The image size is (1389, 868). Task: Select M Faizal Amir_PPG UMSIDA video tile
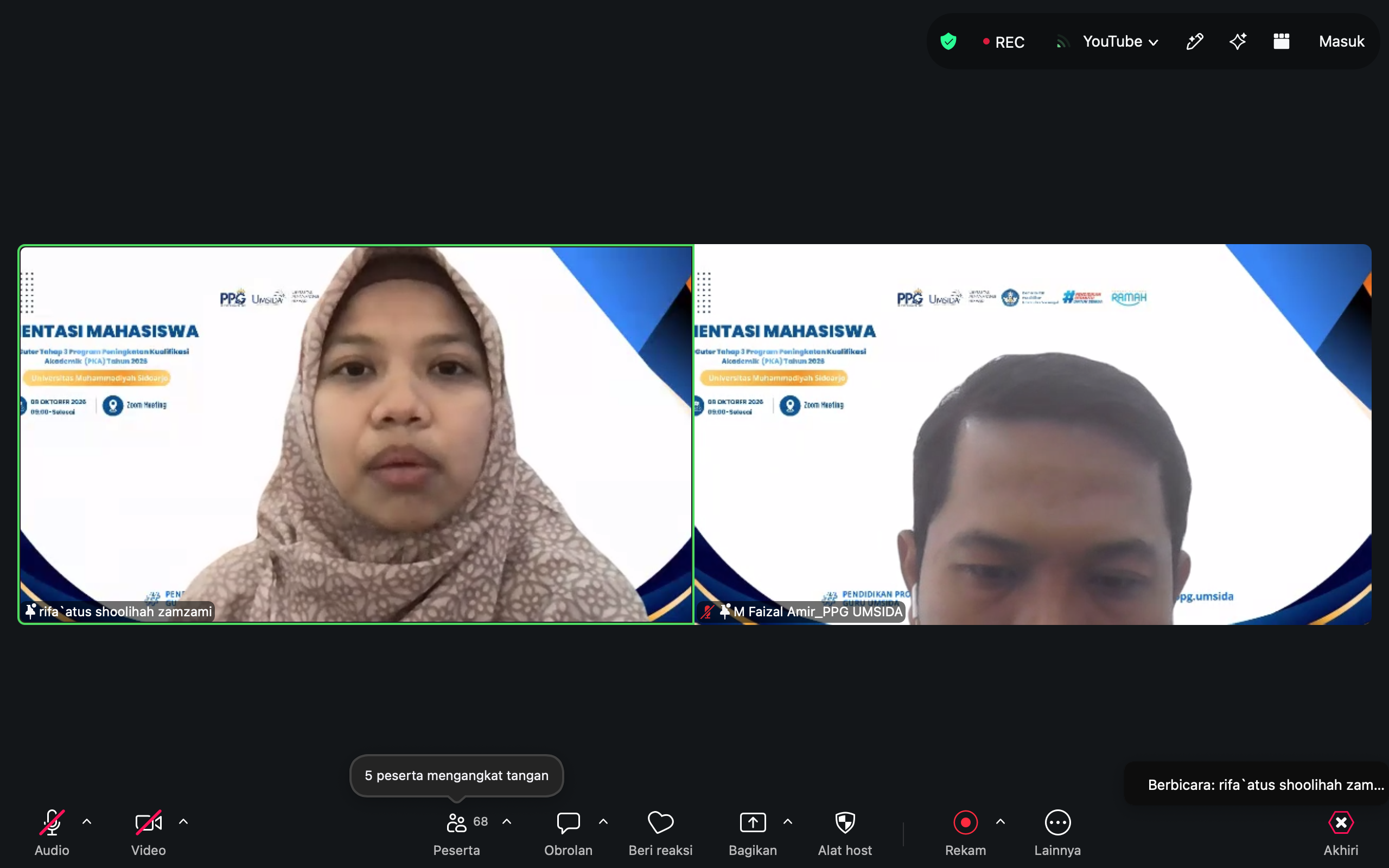click(1033, 435)
